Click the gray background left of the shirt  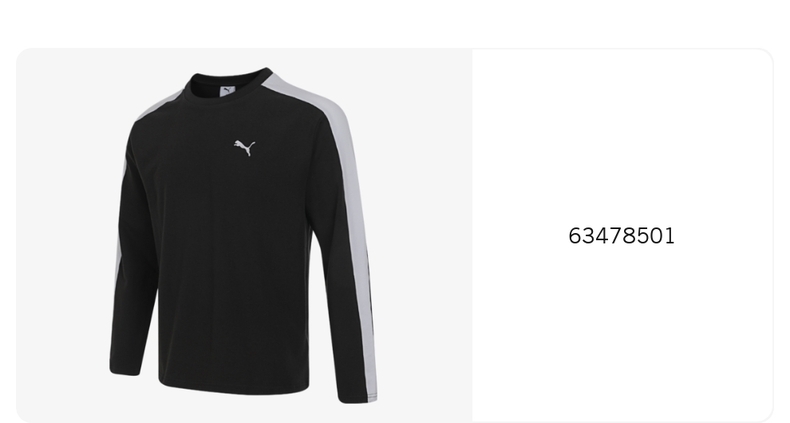coord(63,235)
